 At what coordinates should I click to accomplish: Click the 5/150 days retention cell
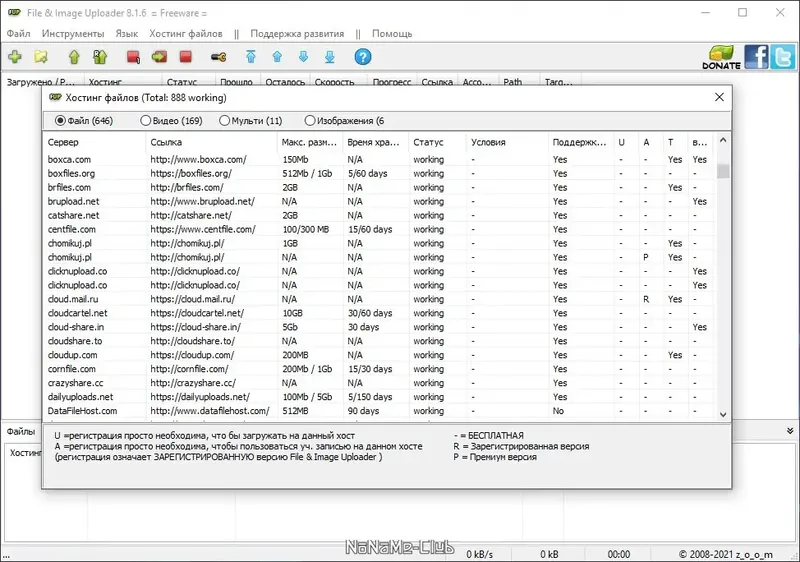(x=370, y=397)
